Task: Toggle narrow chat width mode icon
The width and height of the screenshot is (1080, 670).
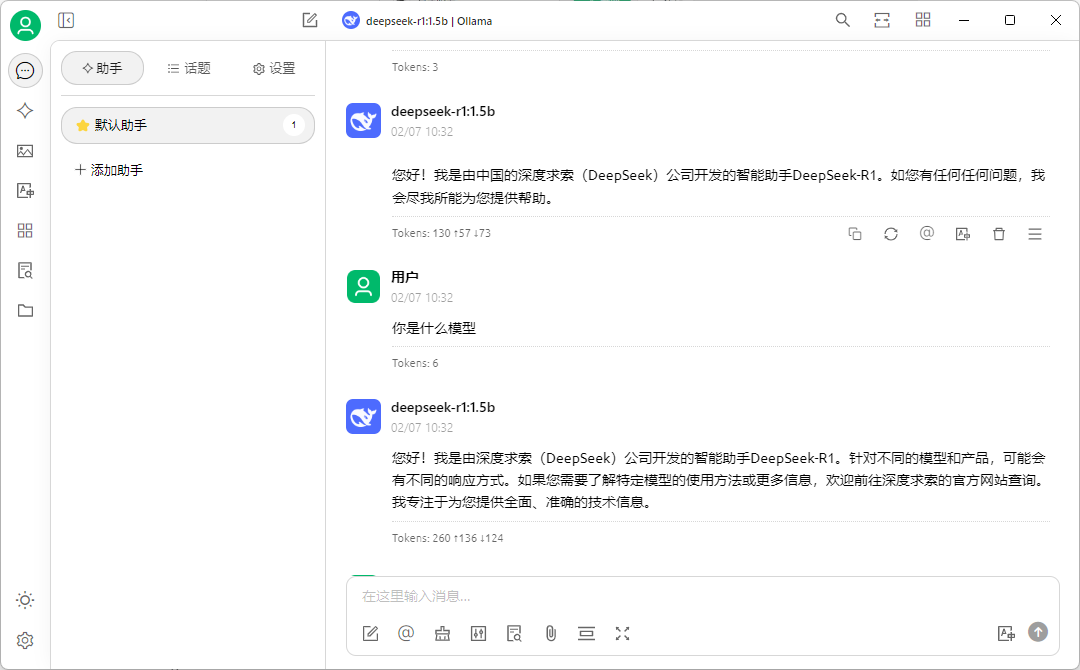Action: click(x=882, y=20)
